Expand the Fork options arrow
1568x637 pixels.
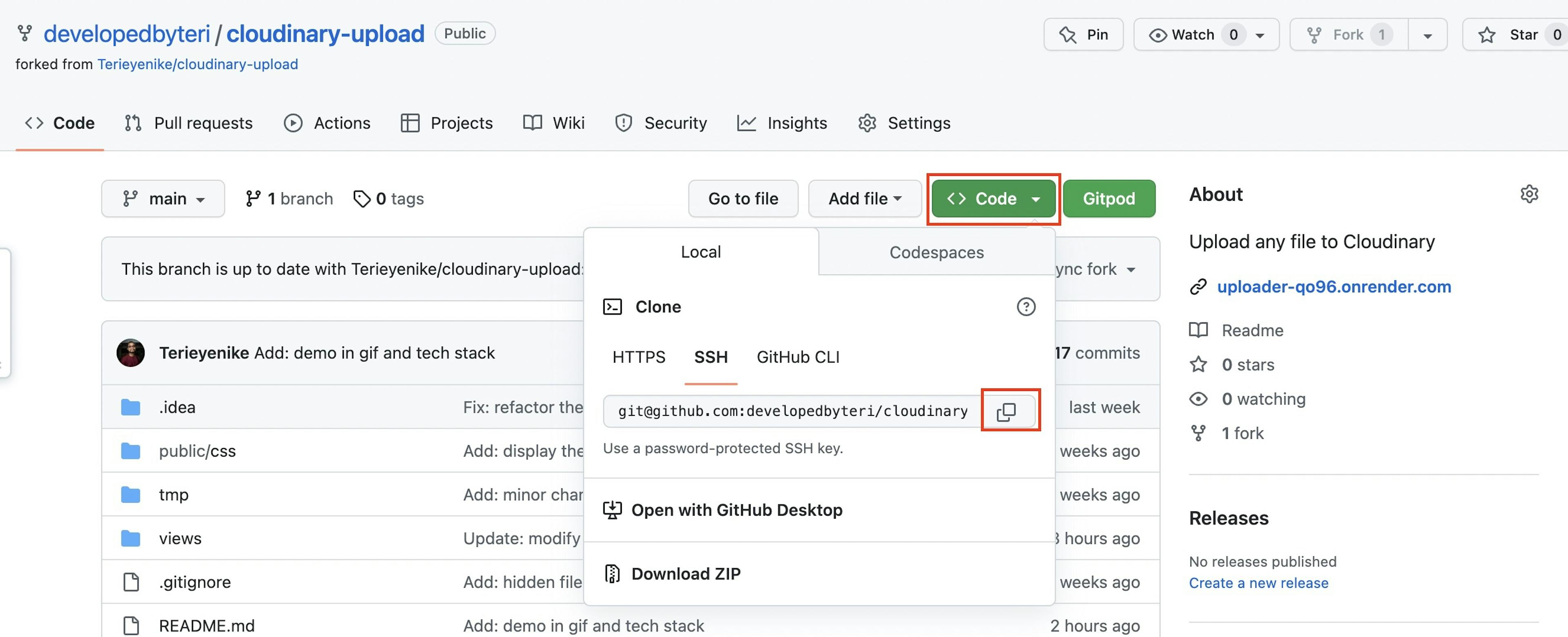click(1428, 35)
